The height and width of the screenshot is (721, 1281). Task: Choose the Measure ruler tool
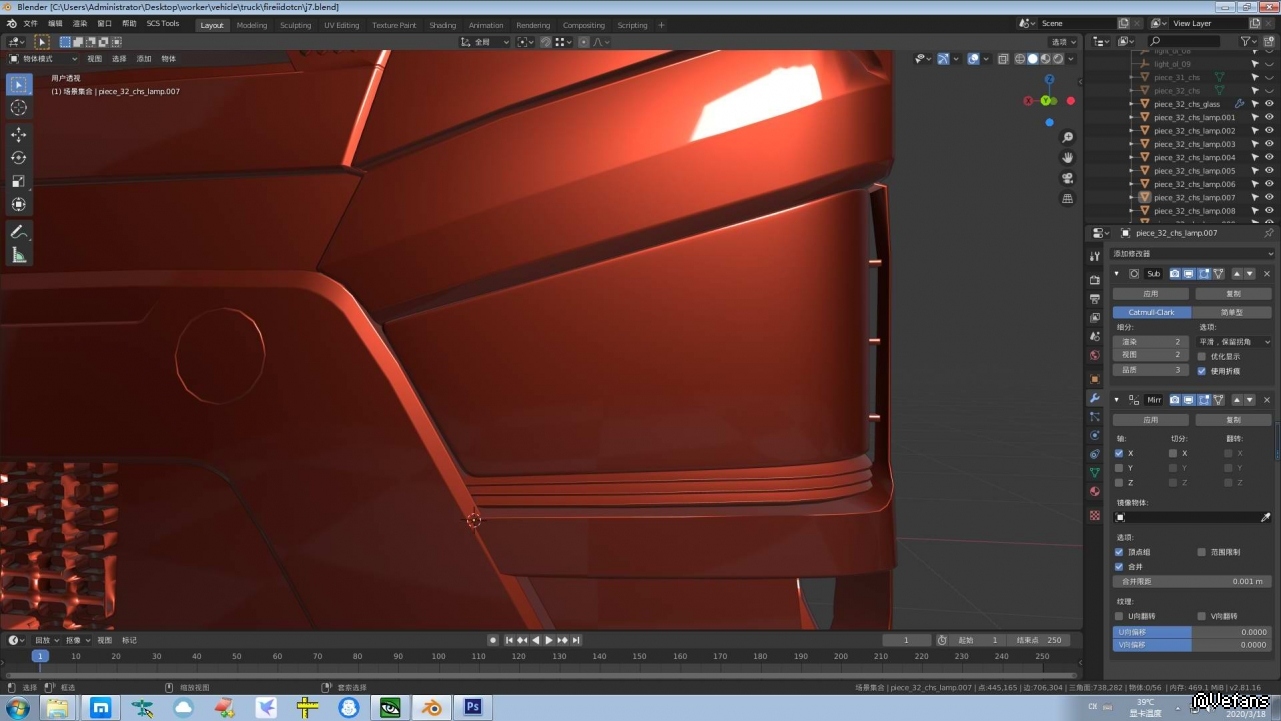[x=19, y=256]
